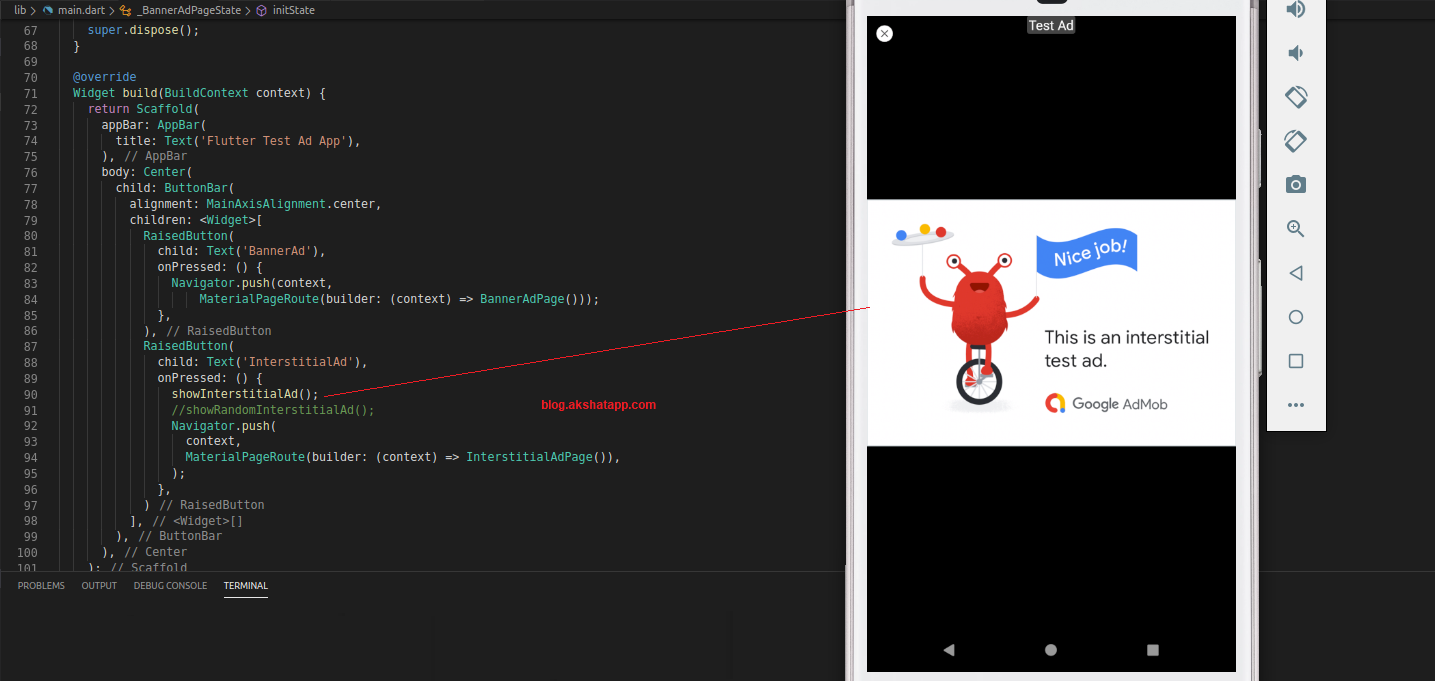
Task: Rotate the emulator left
Action: 1296,97
